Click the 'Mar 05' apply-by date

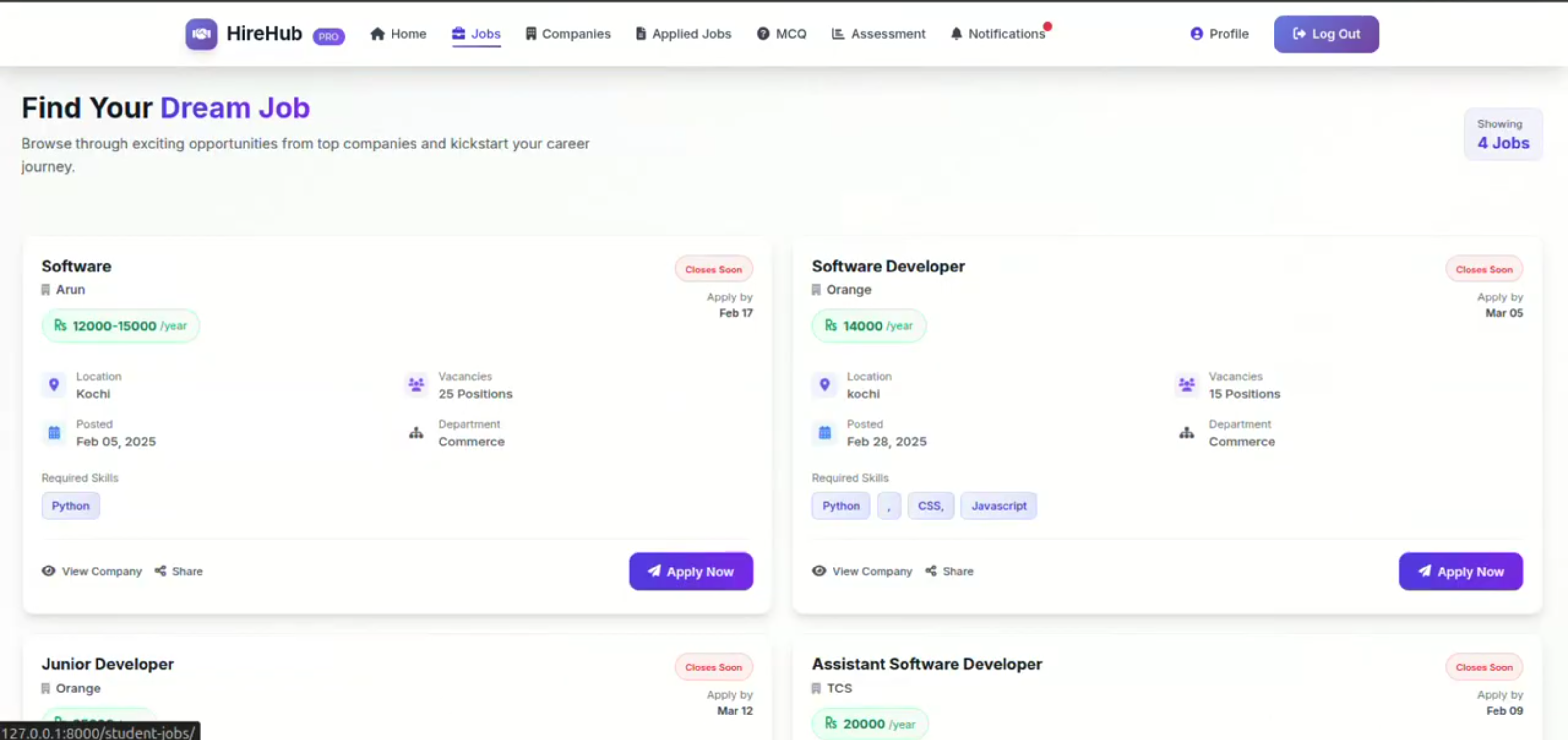click(x=1504, y=313)
